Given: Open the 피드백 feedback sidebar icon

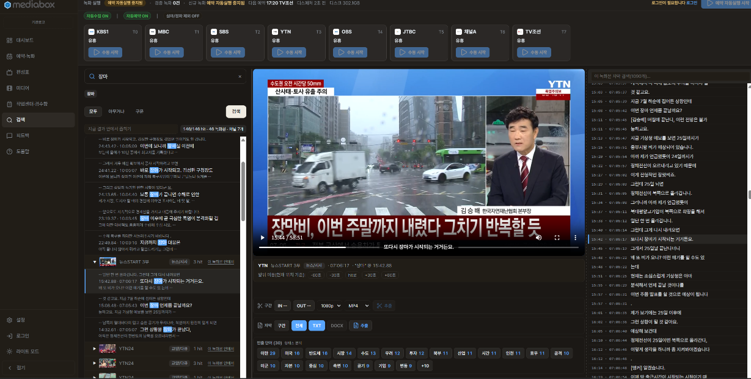Looking at the screenshot, I should click(10, 136).
